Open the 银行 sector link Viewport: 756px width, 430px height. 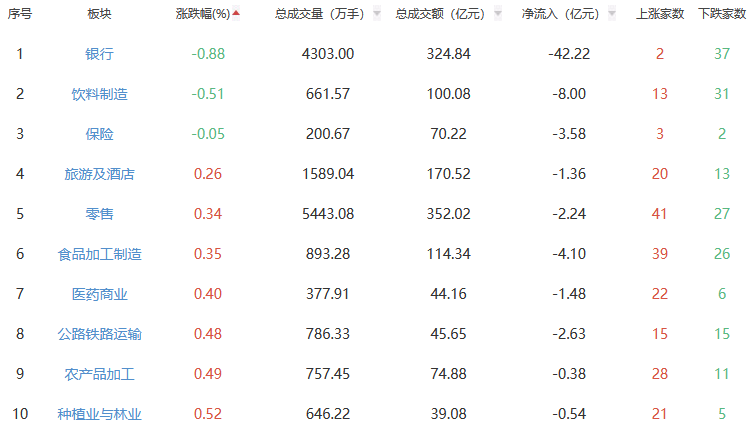(100, 54)
